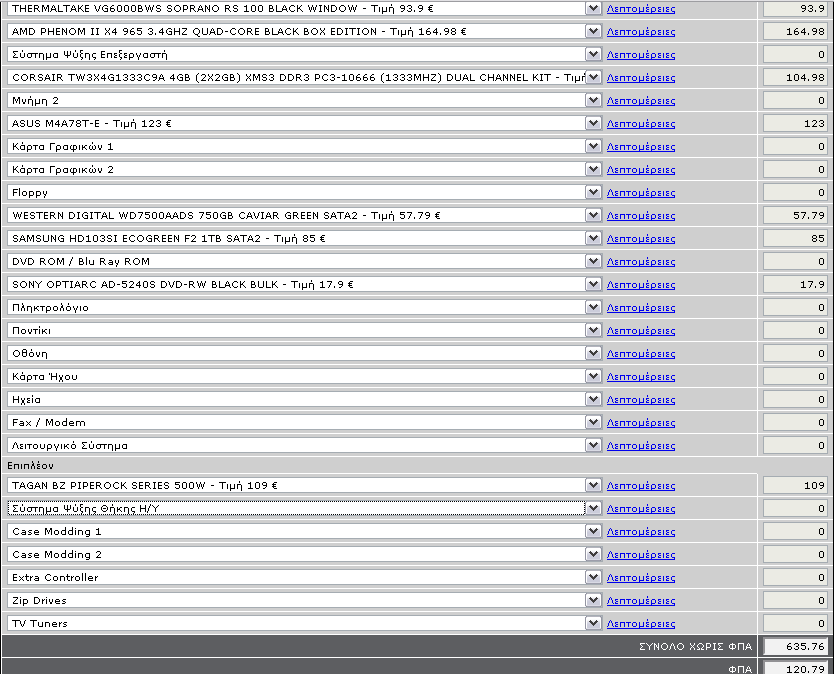Expand the Οθόνη dropdown
Viewport: 834px width, 674px height.
pos(304,353)
